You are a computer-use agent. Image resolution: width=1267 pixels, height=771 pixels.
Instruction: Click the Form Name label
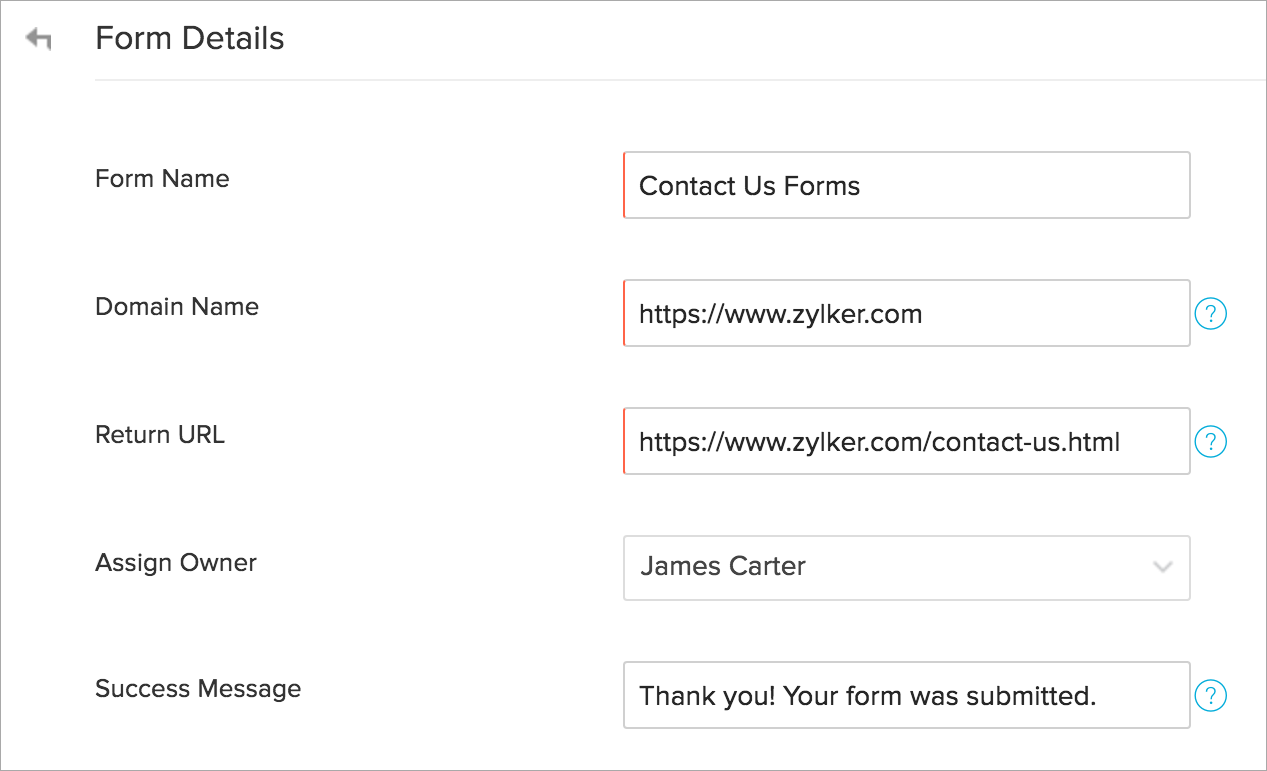pyautogui.click(x=162, y=179)
